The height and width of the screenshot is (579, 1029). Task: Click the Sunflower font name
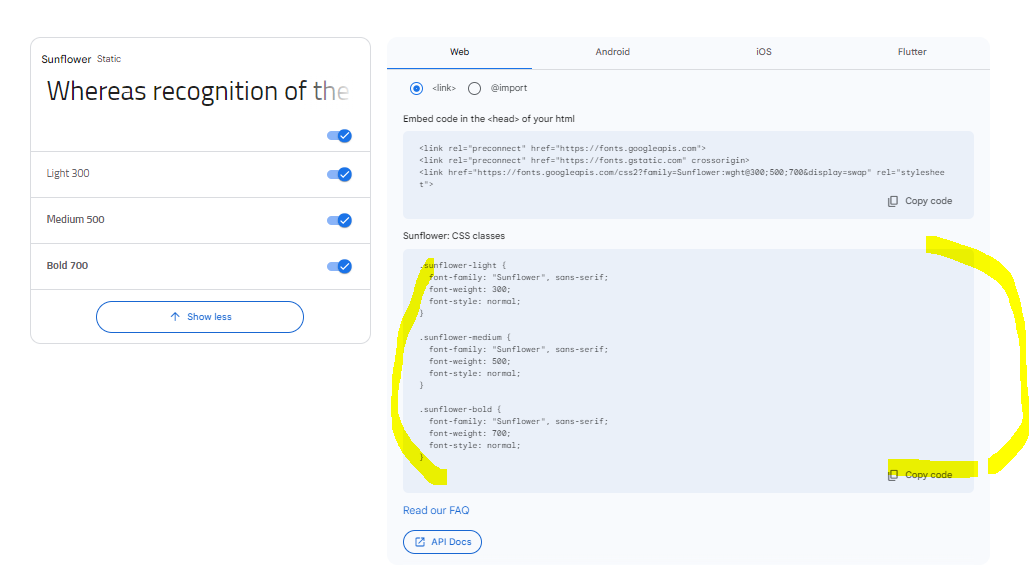(x=66, y=59)
